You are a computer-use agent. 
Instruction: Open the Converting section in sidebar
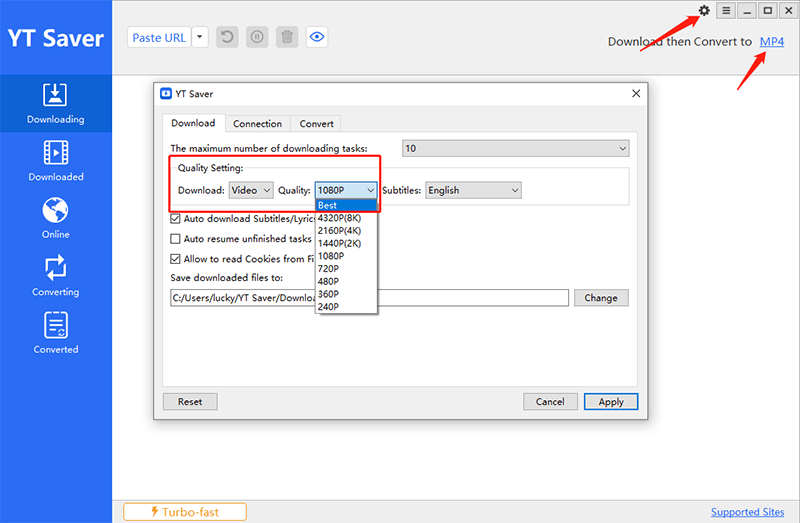pyautogui.click(x=56, y=276)
